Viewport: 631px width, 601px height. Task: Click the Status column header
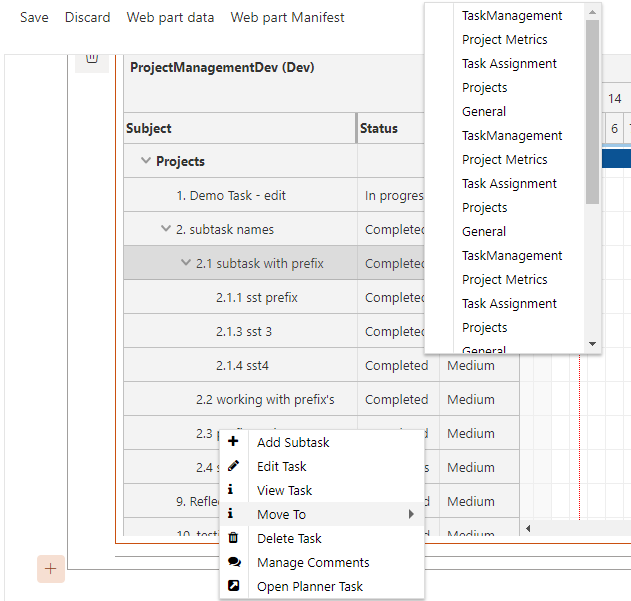[391, 128]
